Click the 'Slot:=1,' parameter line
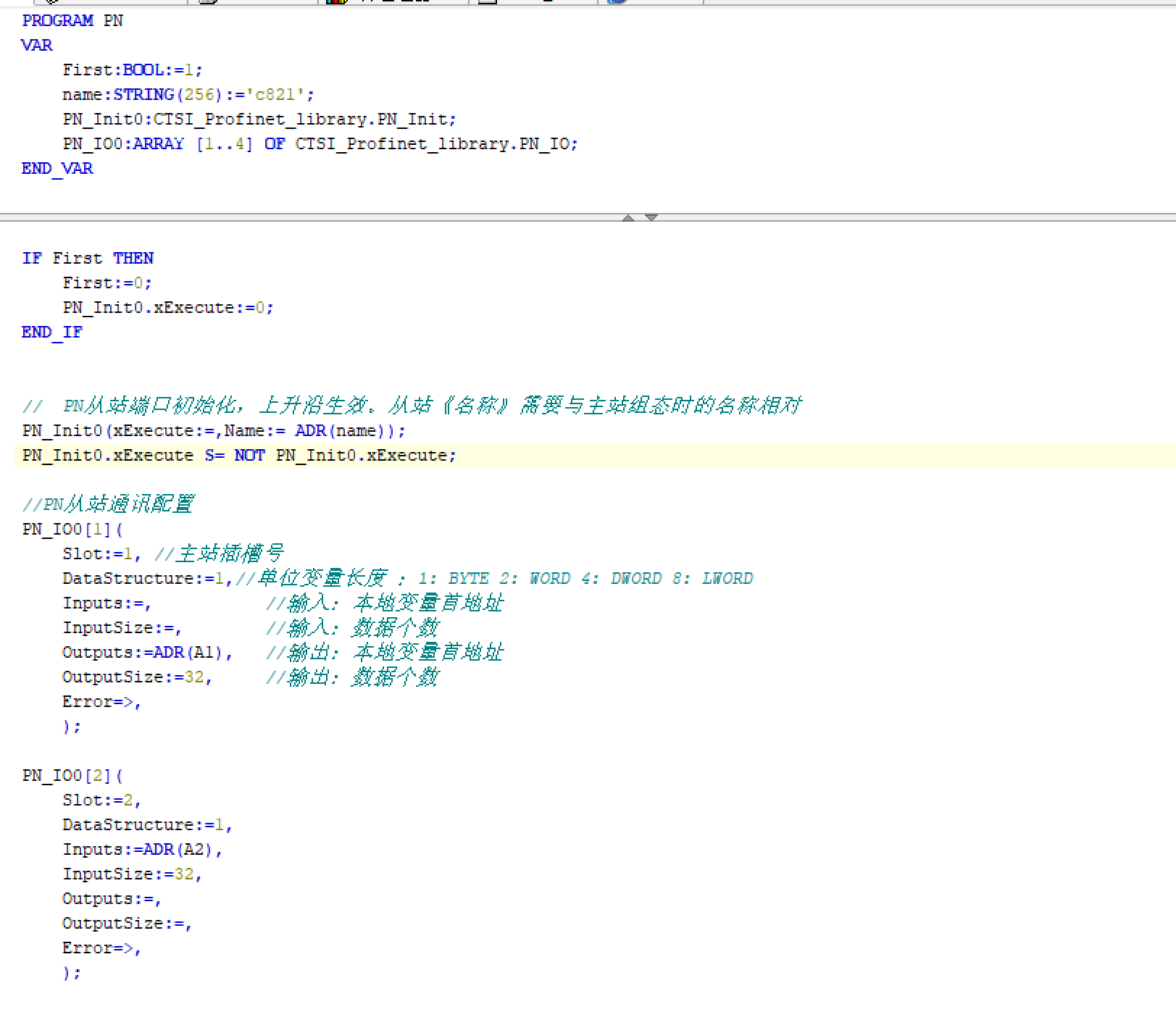This screenshot has width=1176, height=1012. [x=102, y=554]
